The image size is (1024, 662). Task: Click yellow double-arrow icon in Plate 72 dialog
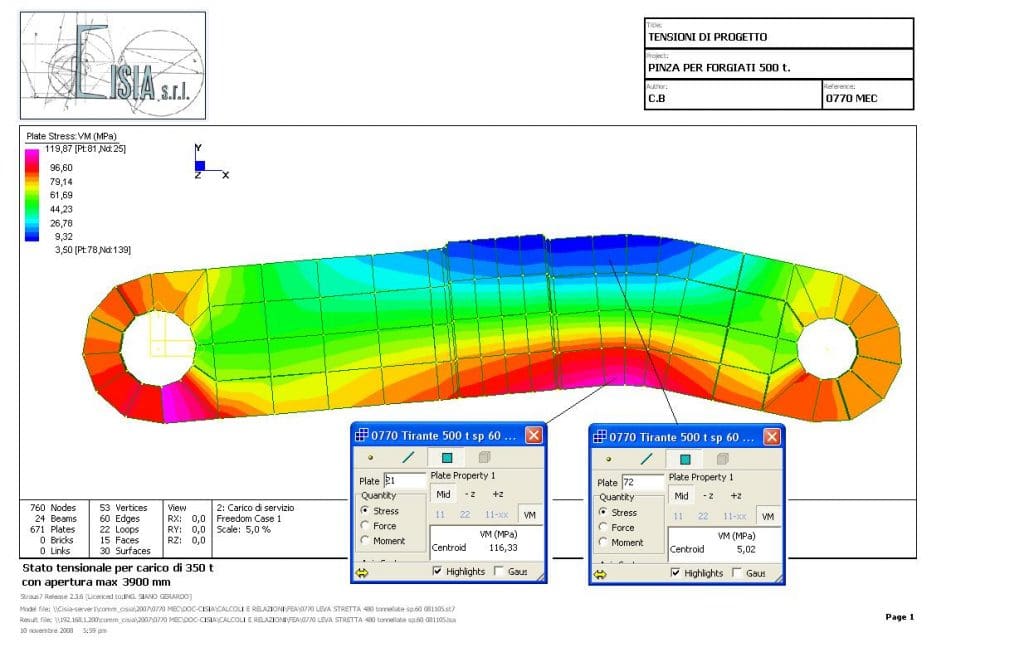(x=600, y=574)
